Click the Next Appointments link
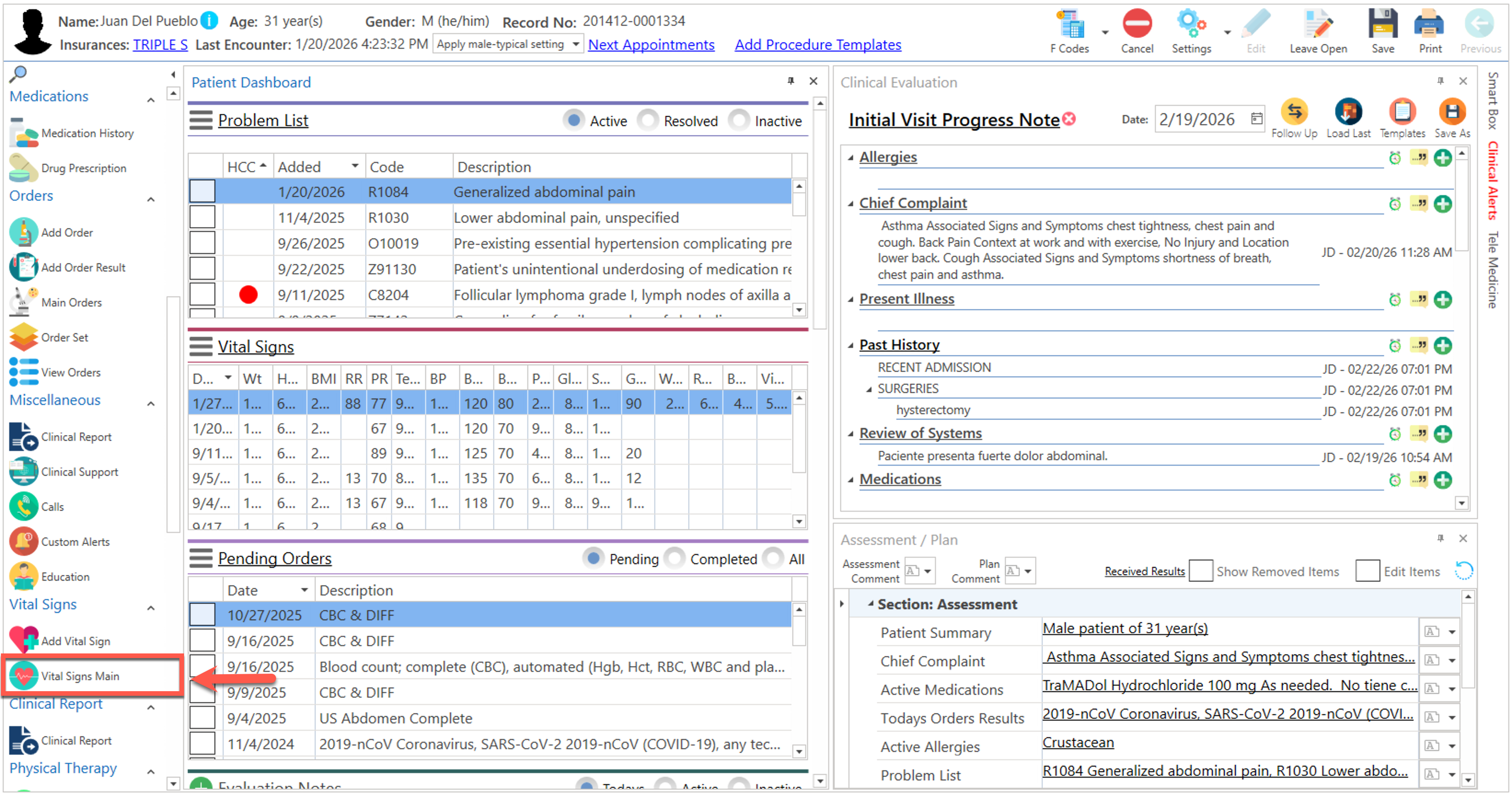 (651, 45)
